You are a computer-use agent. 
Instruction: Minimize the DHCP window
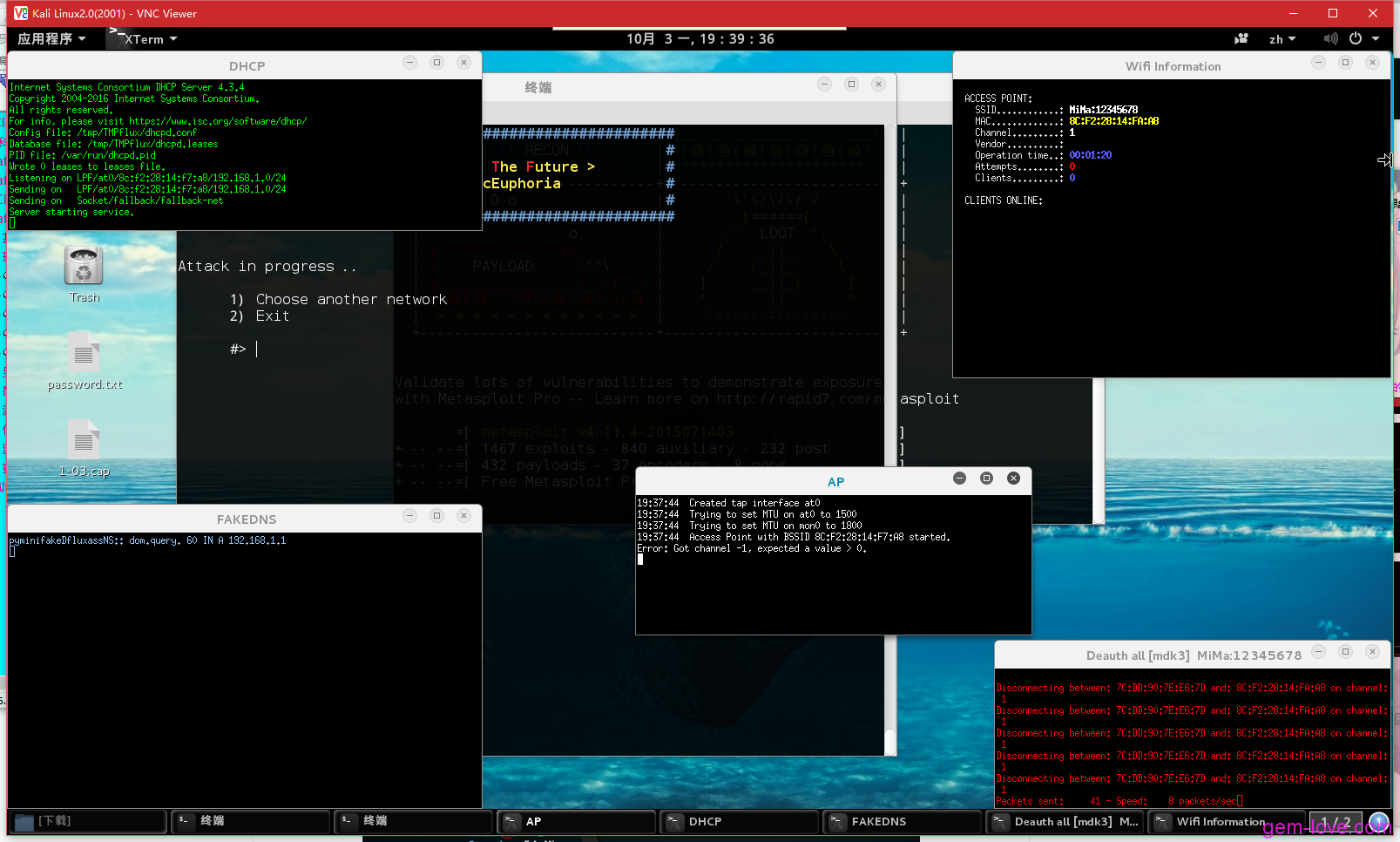pos(409,63)
